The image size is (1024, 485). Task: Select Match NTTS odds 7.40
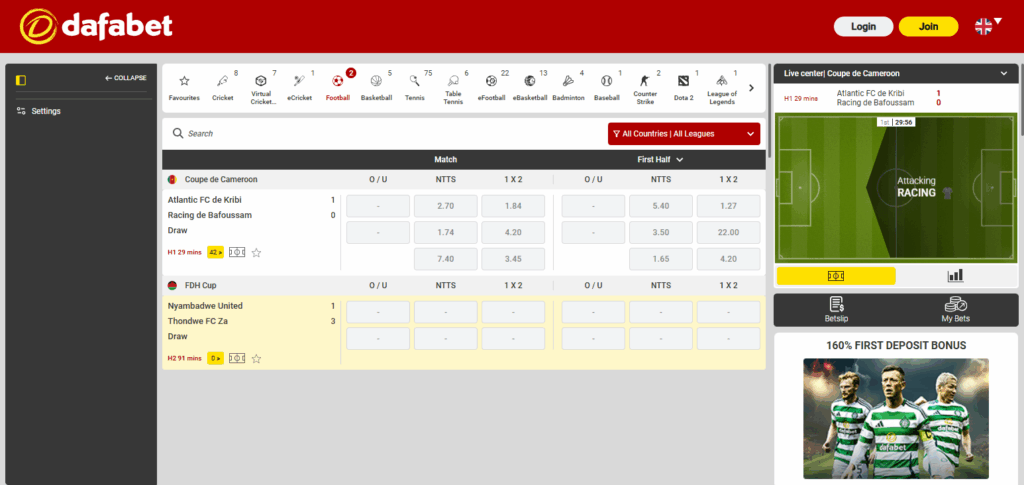(445, 259)
